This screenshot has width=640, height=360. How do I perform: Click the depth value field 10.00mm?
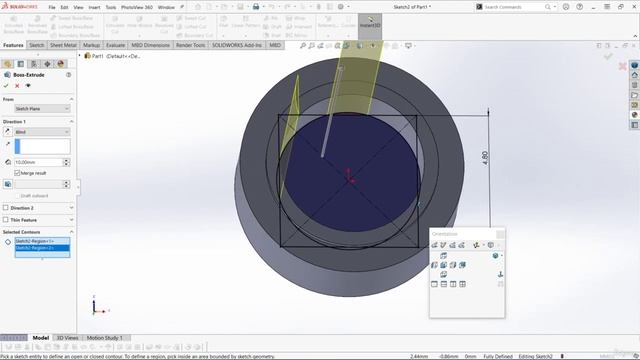pyautogui.click(x=38, y=162)
